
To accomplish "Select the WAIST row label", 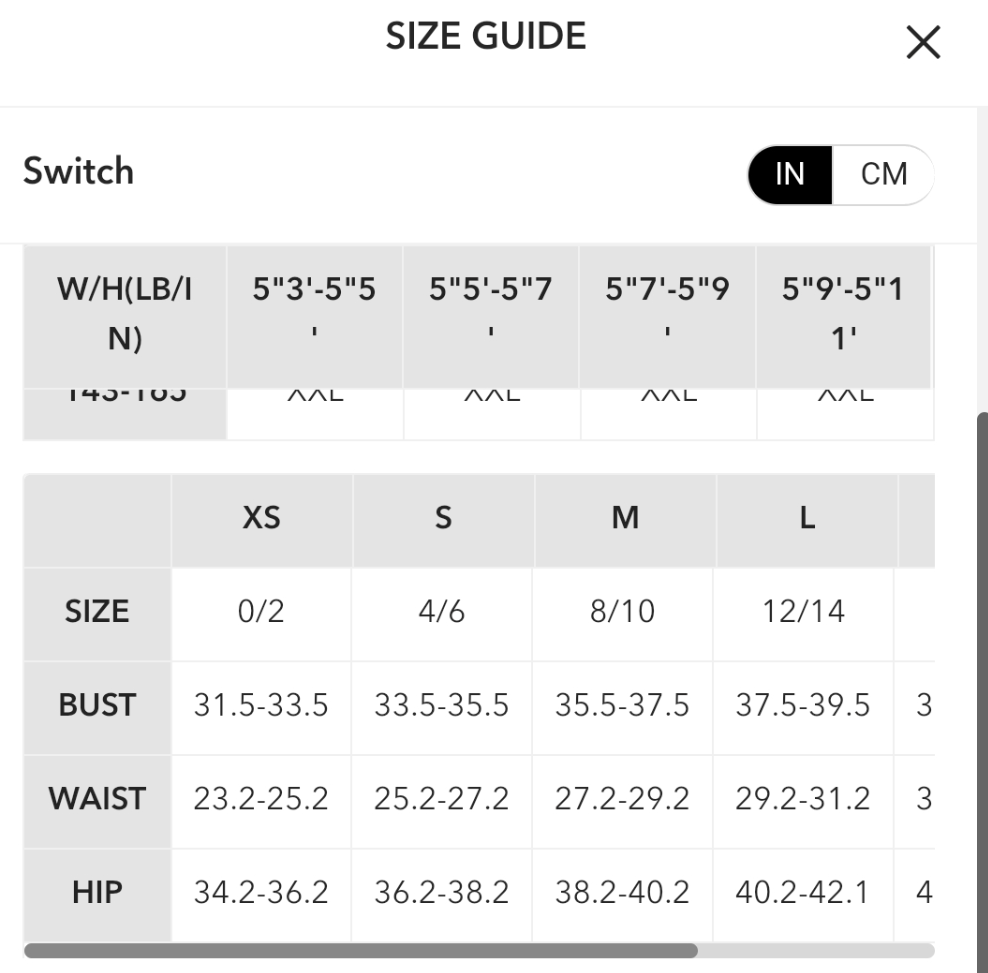I will (x=97, y=799).
